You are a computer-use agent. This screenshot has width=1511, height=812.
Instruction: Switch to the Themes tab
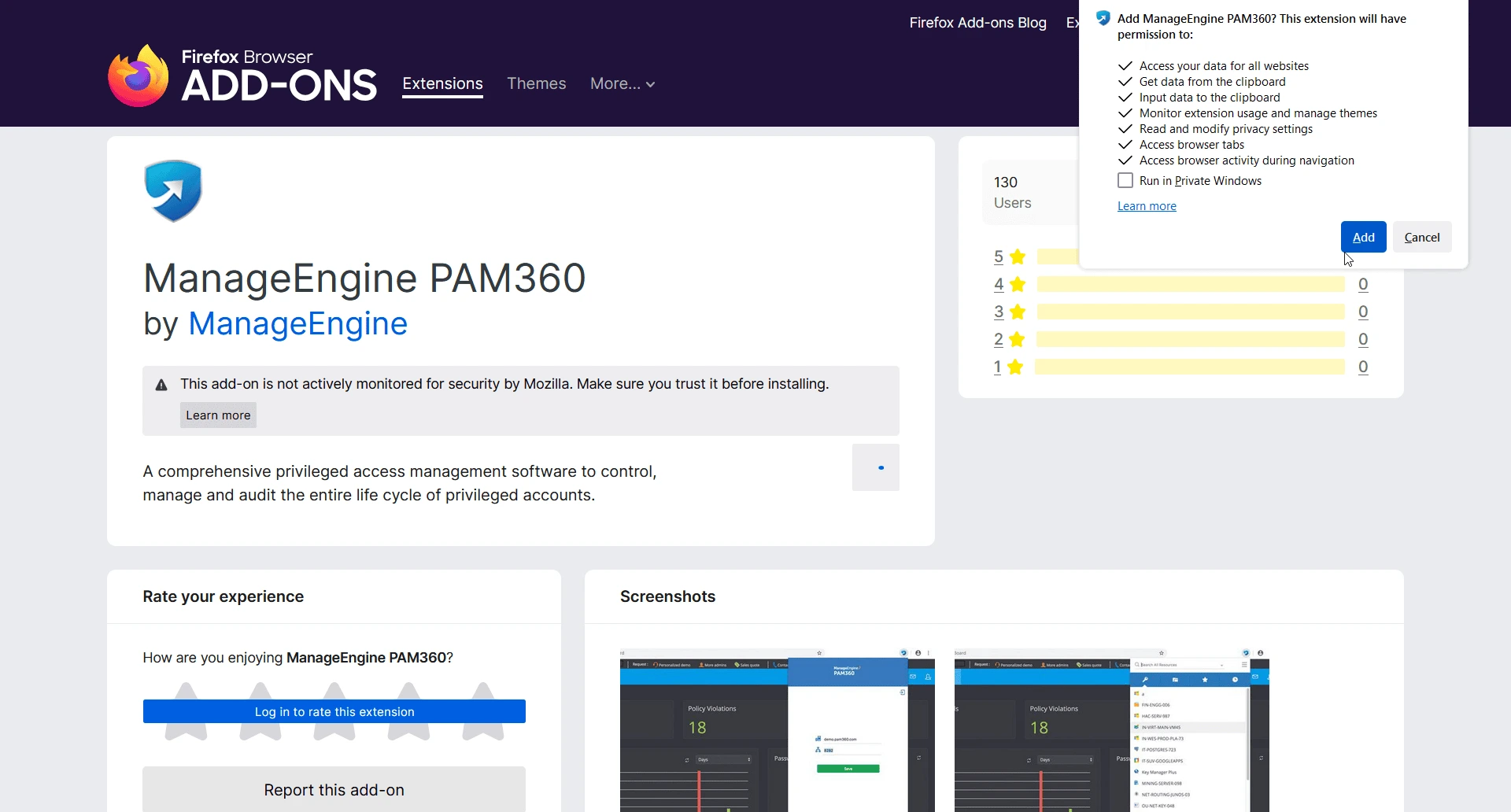pos(537,83)
